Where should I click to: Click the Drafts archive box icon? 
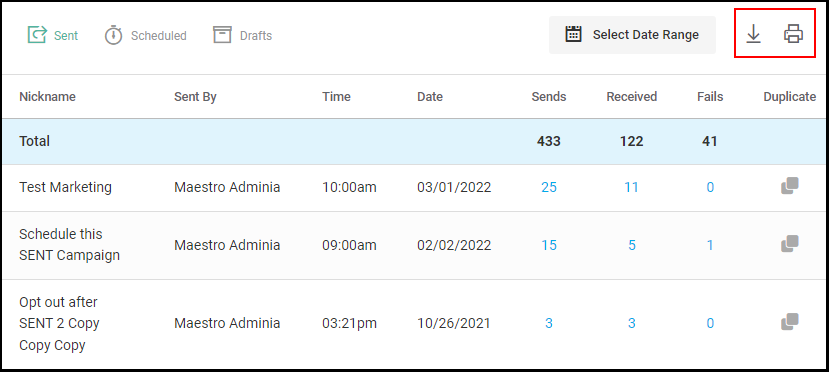[x=223, y=35]
